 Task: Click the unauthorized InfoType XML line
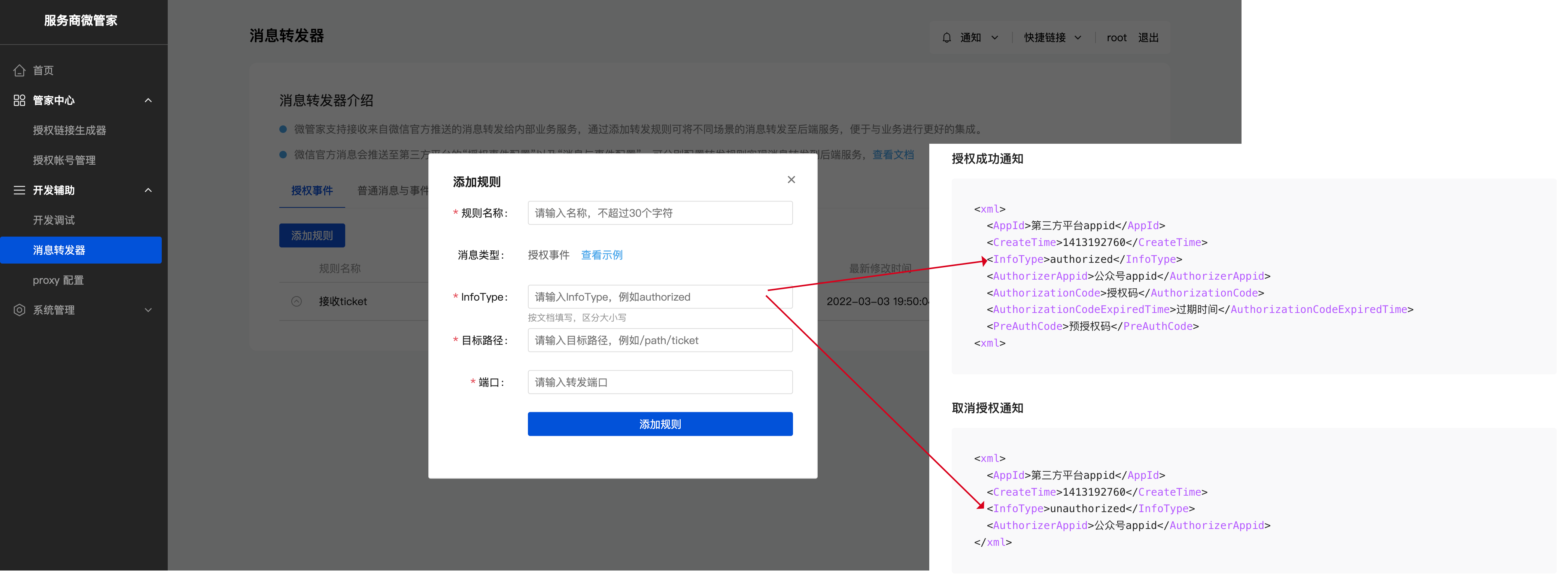coord(1090,508)
